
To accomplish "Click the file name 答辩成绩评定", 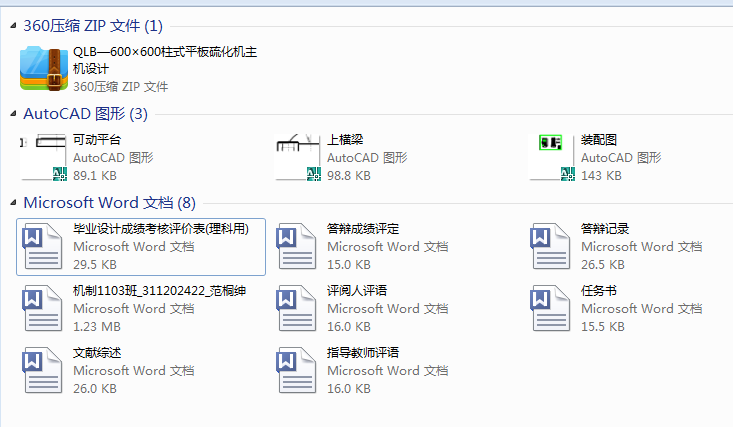I will pos(363,229).
